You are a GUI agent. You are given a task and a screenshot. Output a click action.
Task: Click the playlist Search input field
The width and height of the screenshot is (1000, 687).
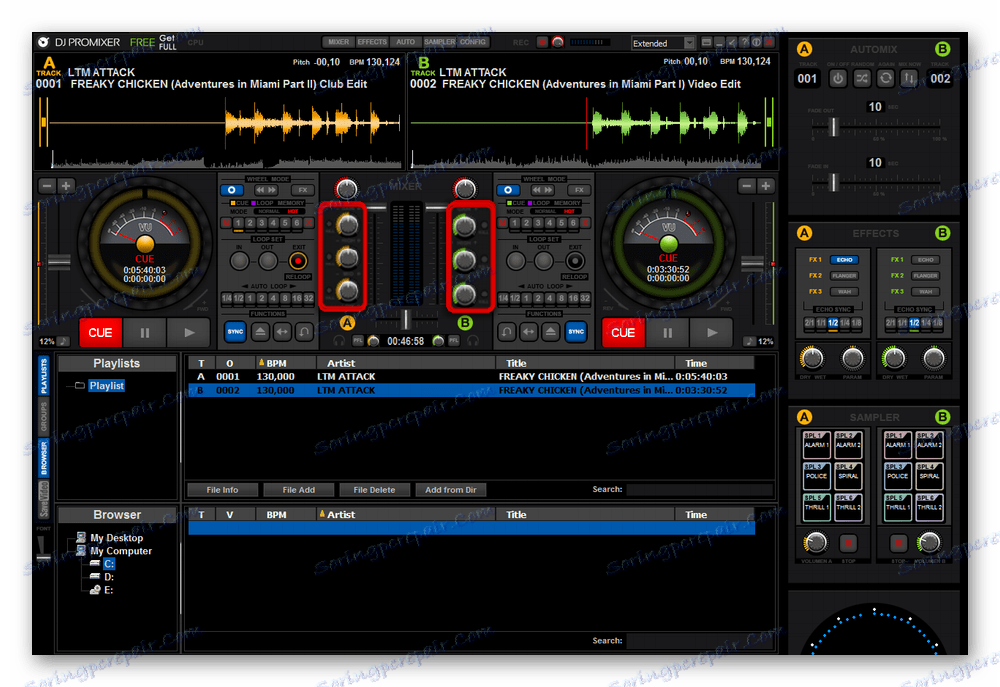(699, 489)
